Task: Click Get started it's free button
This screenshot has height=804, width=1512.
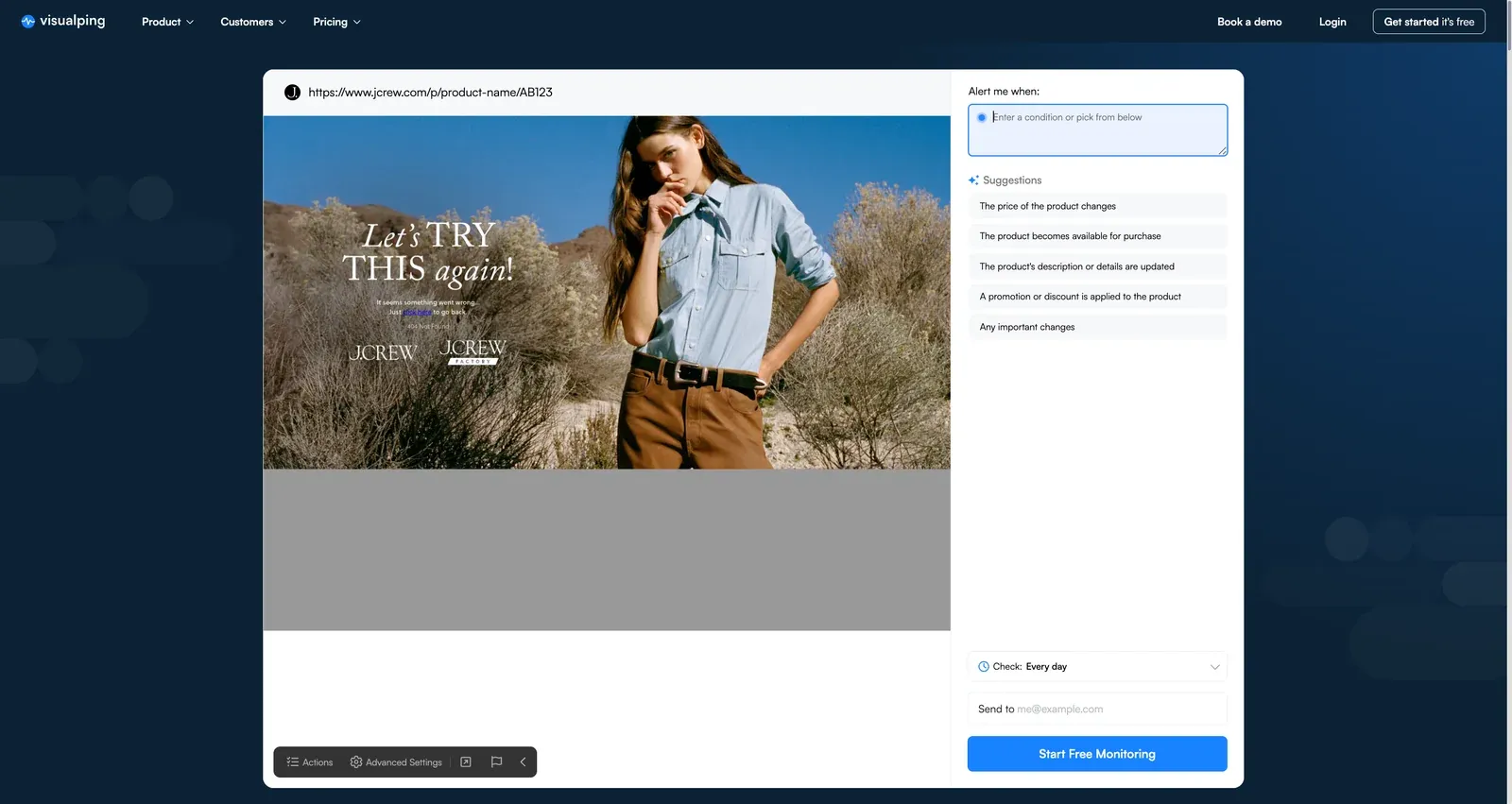Action: [1429, 22]
